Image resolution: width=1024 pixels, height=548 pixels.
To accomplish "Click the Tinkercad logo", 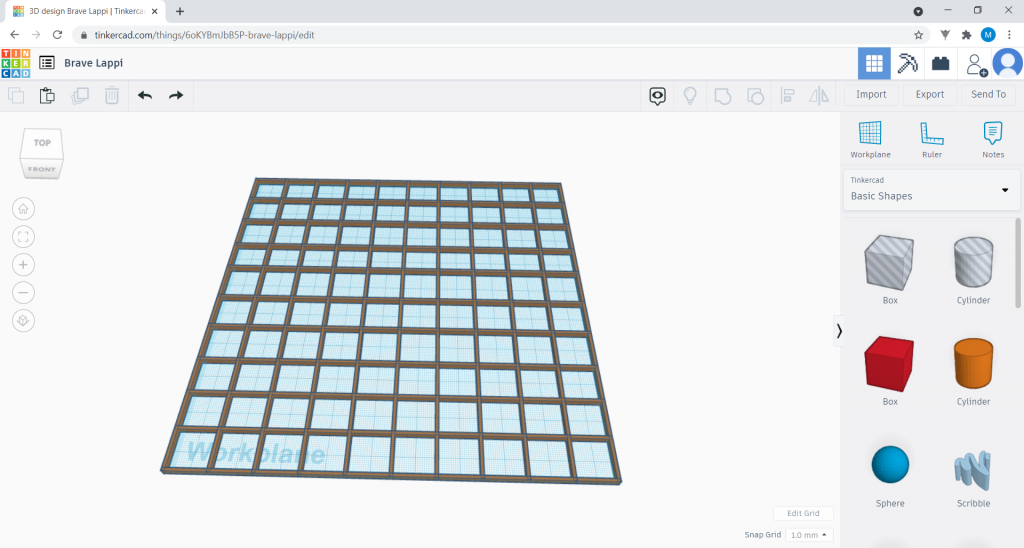I will (16, 63).
